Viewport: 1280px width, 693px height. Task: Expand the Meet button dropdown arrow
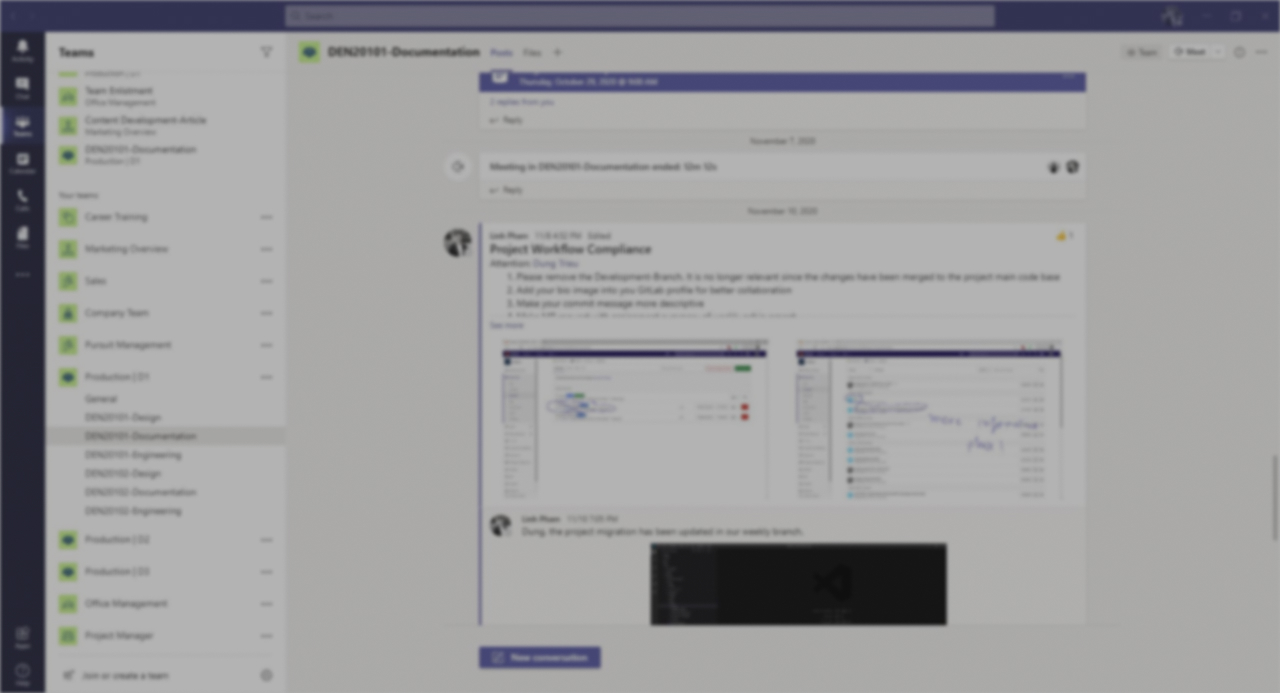(x=1217, y=52)
